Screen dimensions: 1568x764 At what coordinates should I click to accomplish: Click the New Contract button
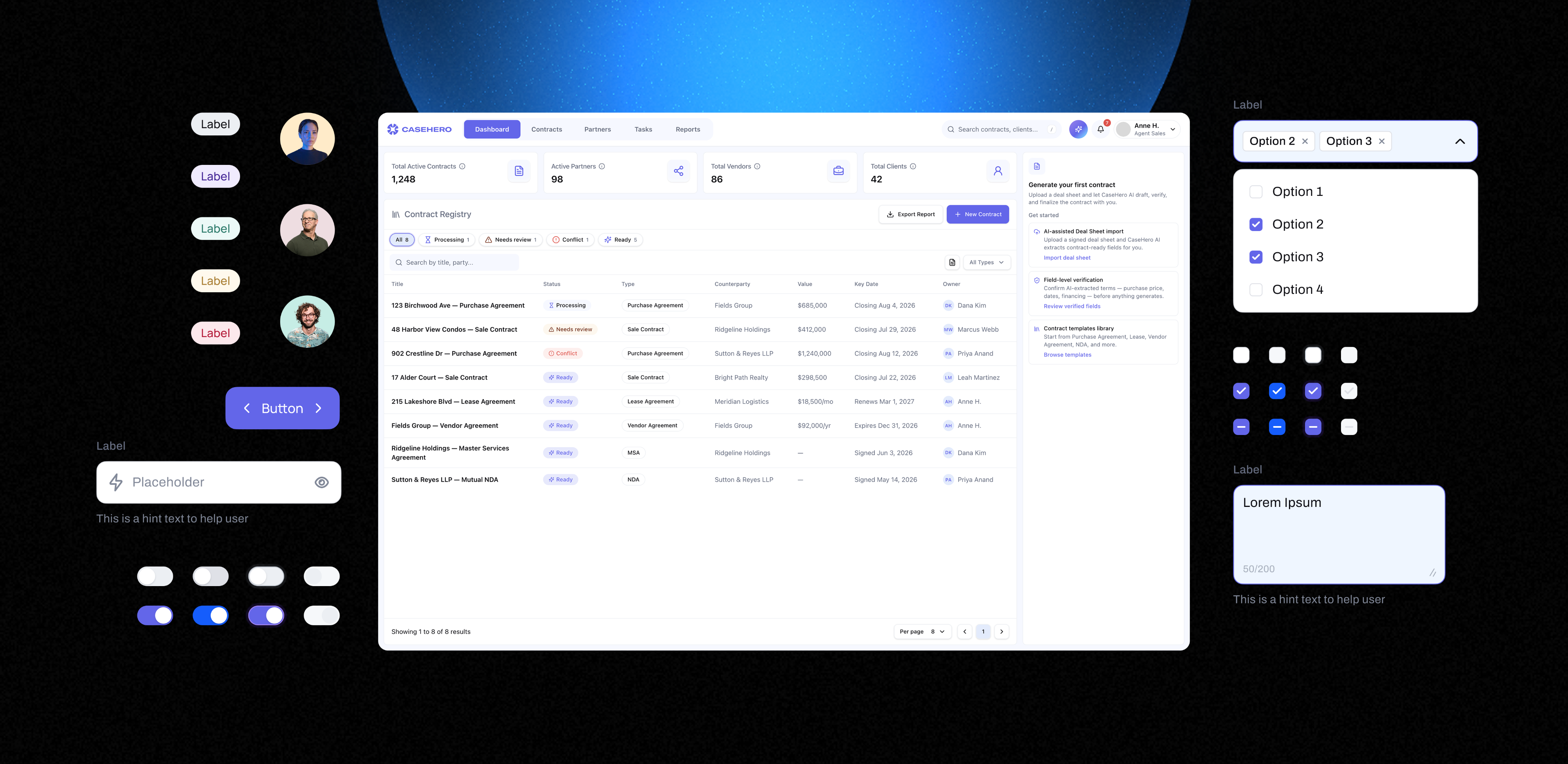(978, 214)
